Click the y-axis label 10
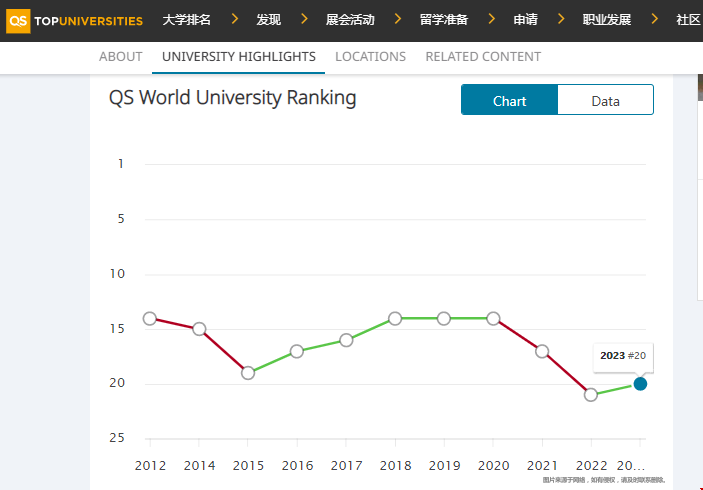The width and height of the screenshot is (703, 490). coord(117,274)
